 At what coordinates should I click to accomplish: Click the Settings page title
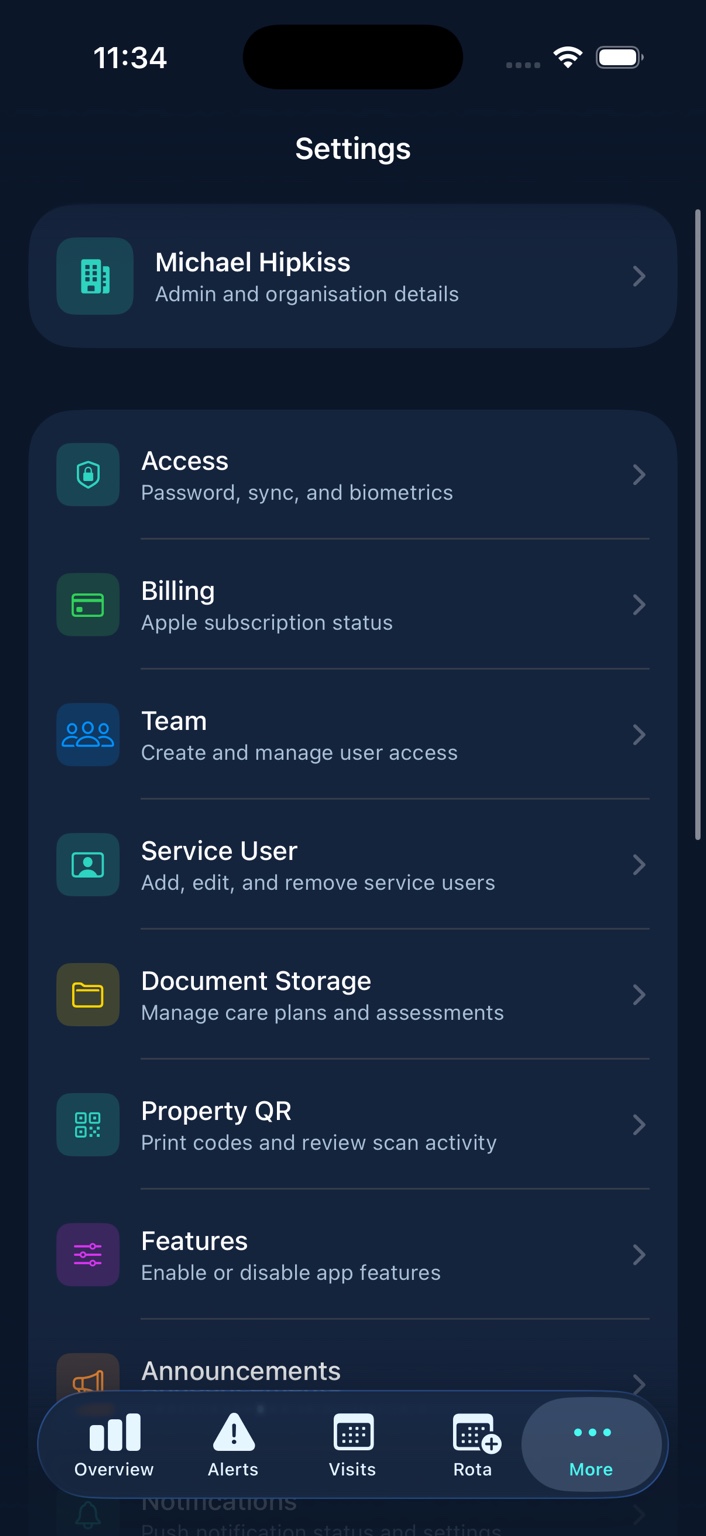pyautogui.click(x=353, y=148)
